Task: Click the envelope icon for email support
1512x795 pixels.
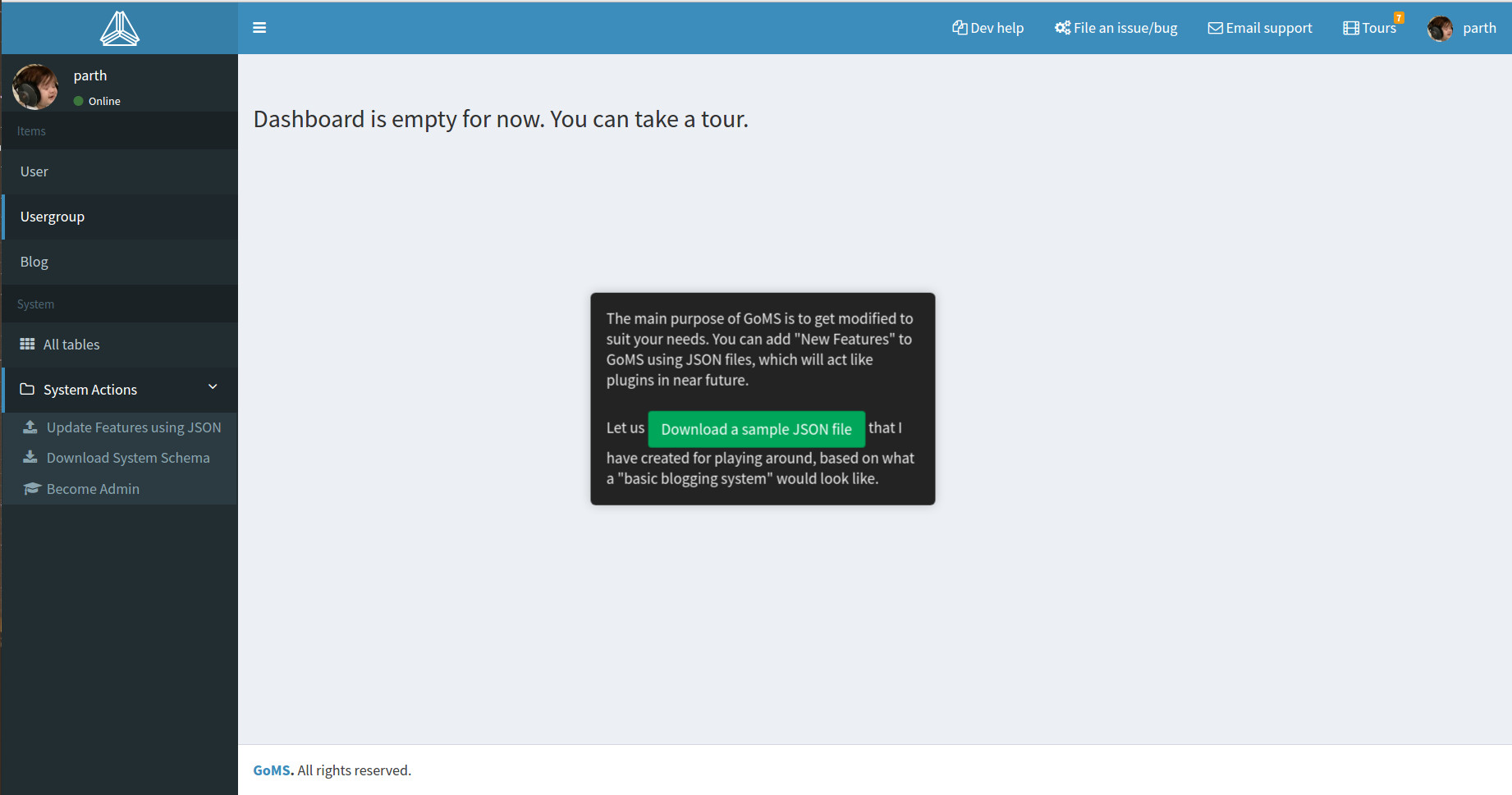Action: click(1216, 28)
